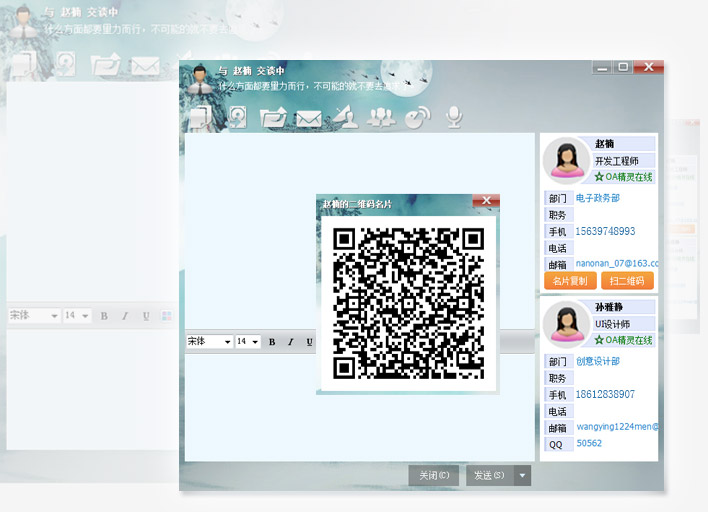This screenshot has width=708, height=512.
Task: Click the remote assistance satellite-person icon
Action: coord(346,117)
